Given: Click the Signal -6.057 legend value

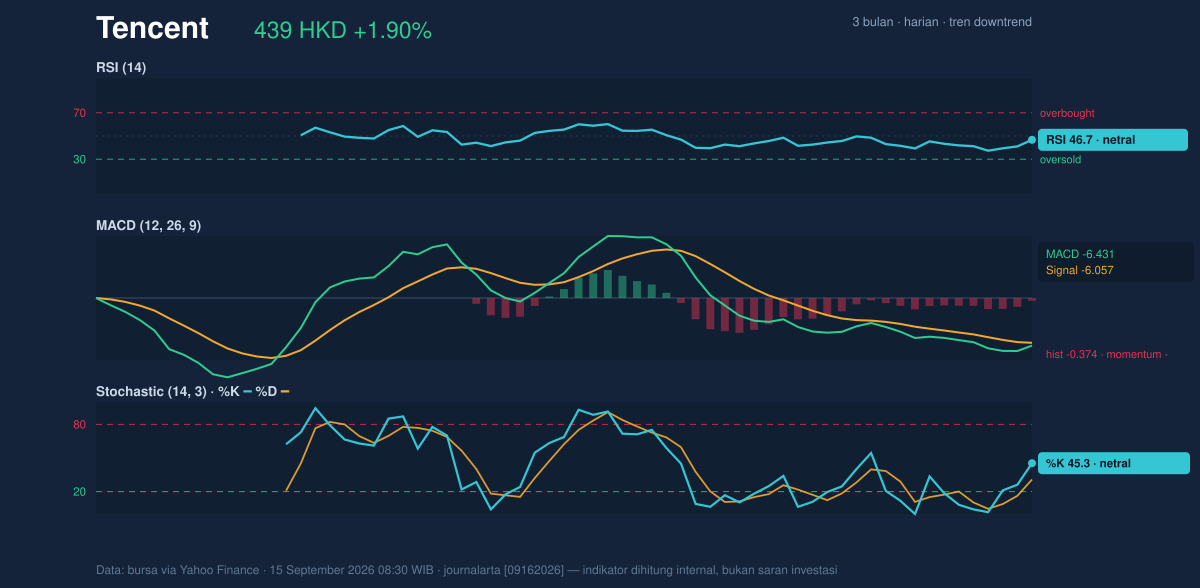Looking at the screenshot, I should pyautogui.click(x=1080, y=270).
